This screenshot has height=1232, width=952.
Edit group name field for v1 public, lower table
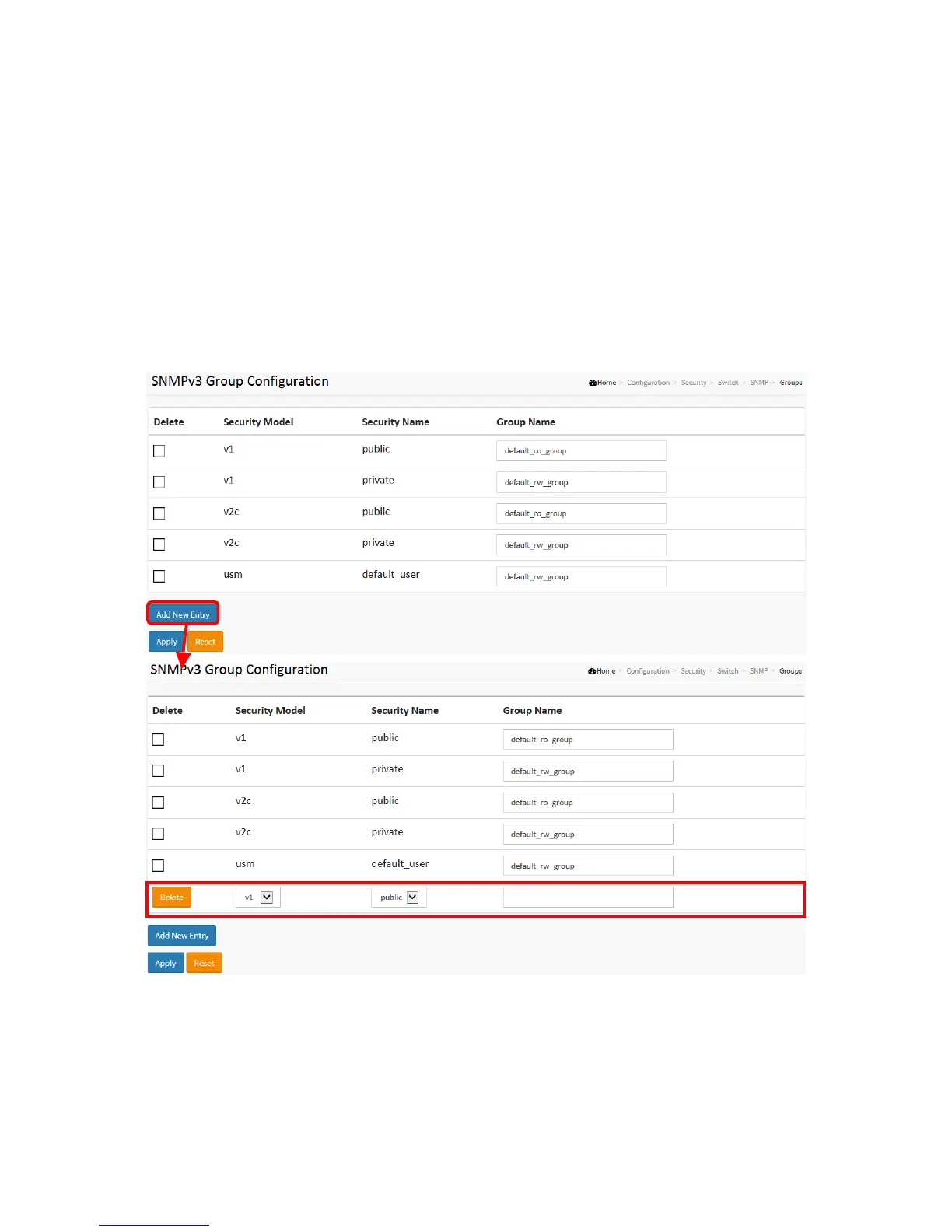click(588, 739)
